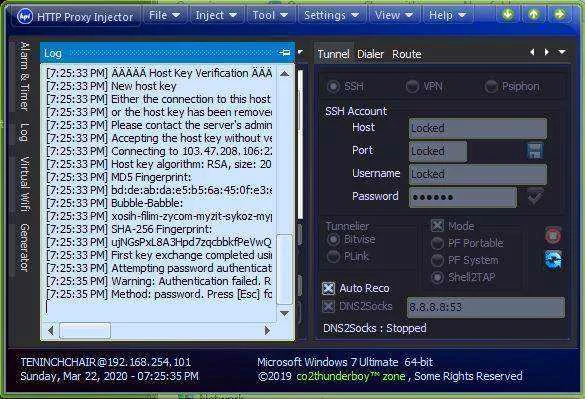Open the Help menu dropdown
Screen dimensions: 585x399
(447, 15)
